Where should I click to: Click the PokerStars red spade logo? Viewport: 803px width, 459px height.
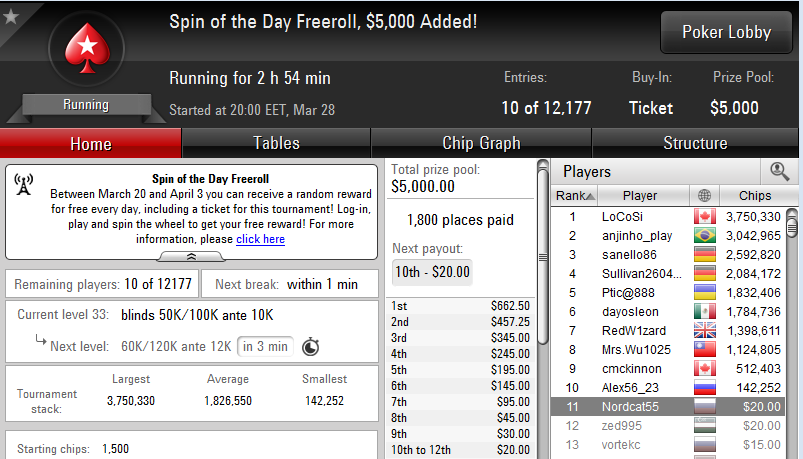pyautogui.click(x=87, y=48)
